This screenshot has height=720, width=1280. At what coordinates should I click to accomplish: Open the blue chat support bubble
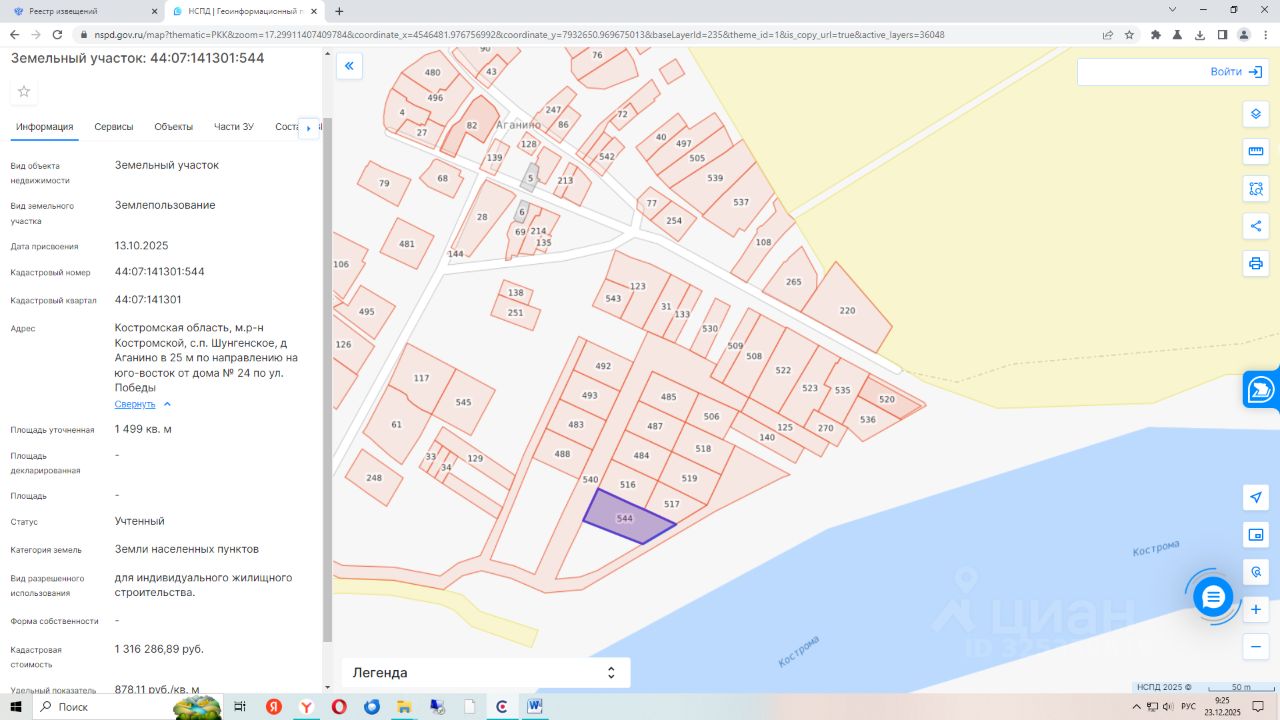1213,597
